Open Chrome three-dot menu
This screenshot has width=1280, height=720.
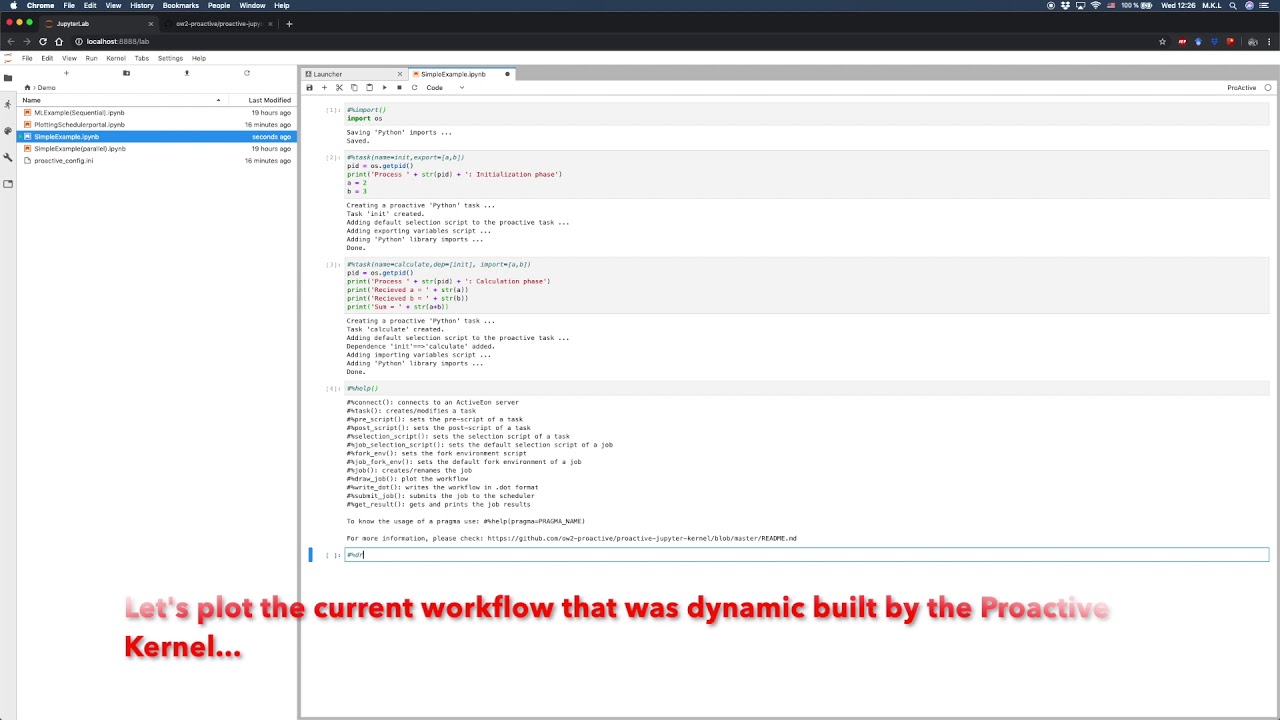point(1270,41)
